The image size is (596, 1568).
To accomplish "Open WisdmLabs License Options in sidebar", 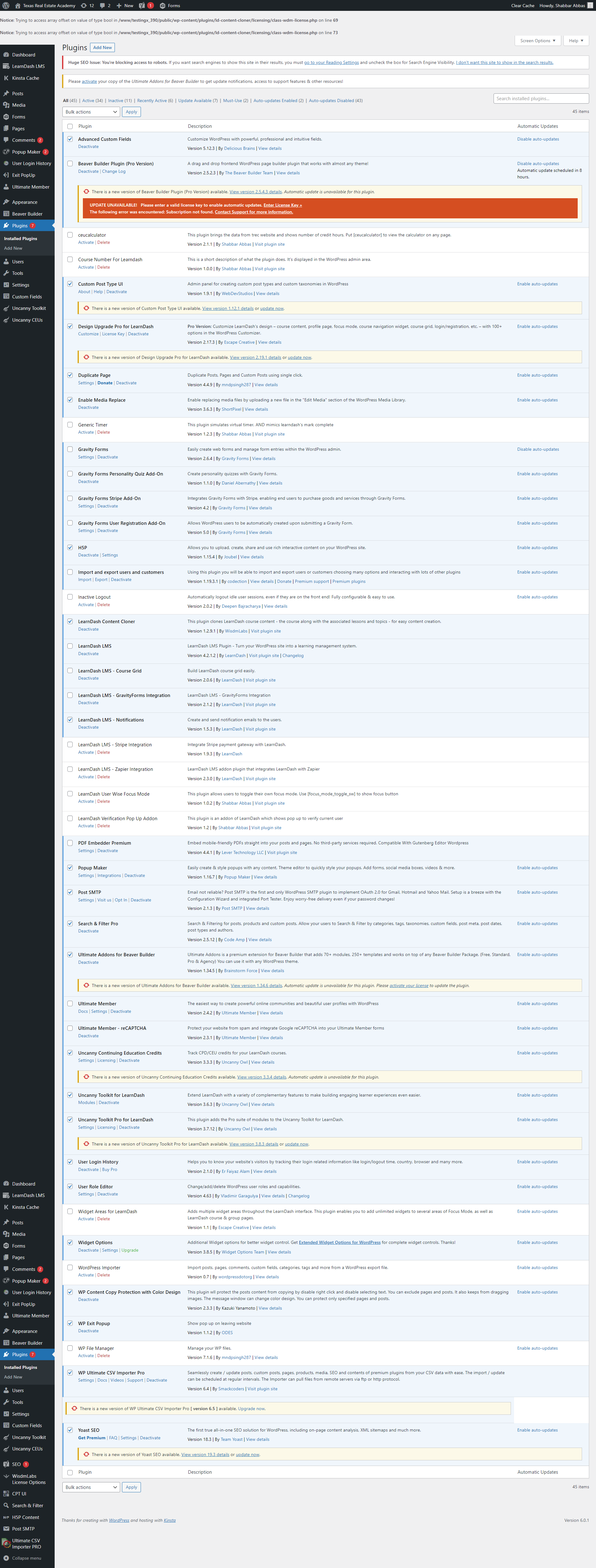I will (28, 1479).
